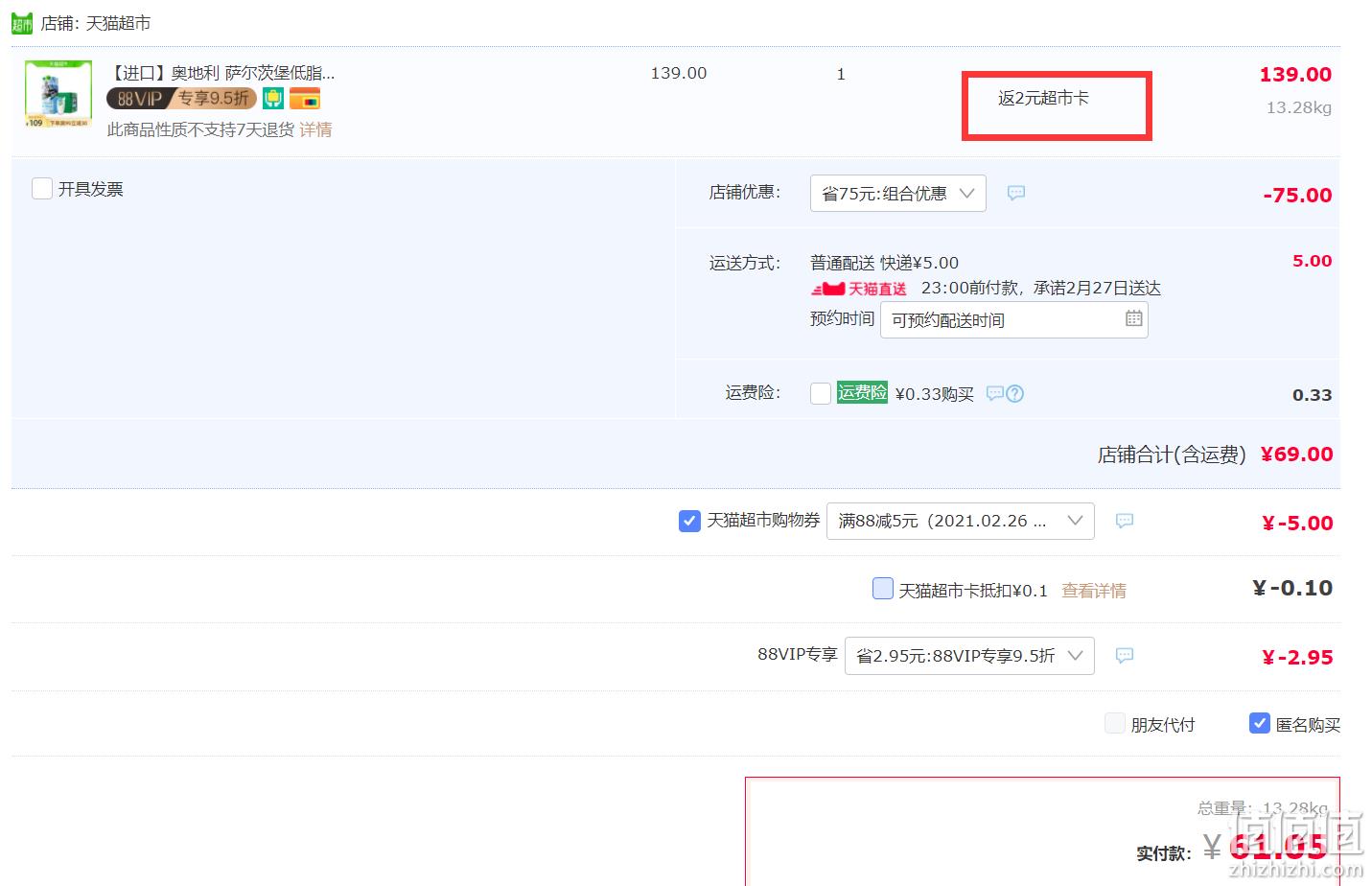Click comment icon beside 88VIP dropdown
Viewport: 1372px width, 886px height.
point(1125,656)
